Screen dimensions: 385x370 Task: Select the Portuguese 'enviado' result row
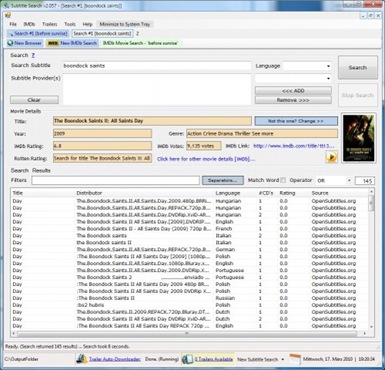point(190,277)
